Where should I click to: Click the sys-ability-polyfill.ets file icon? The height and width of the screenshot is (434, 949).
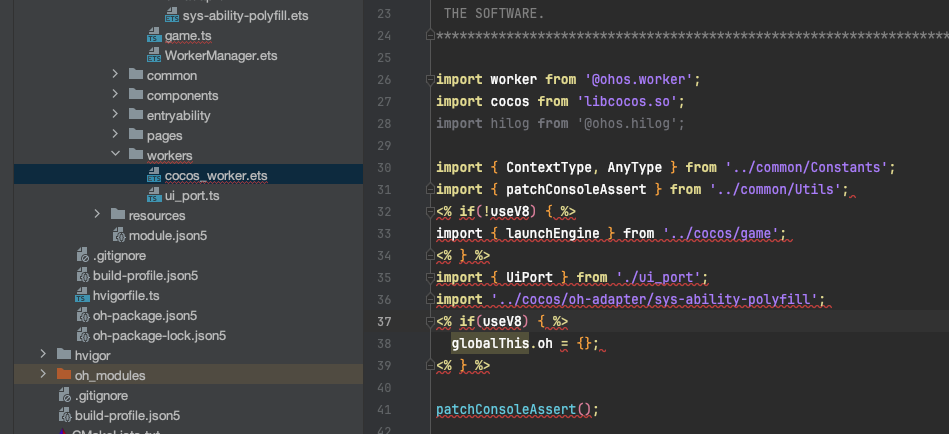click(172, 16)
